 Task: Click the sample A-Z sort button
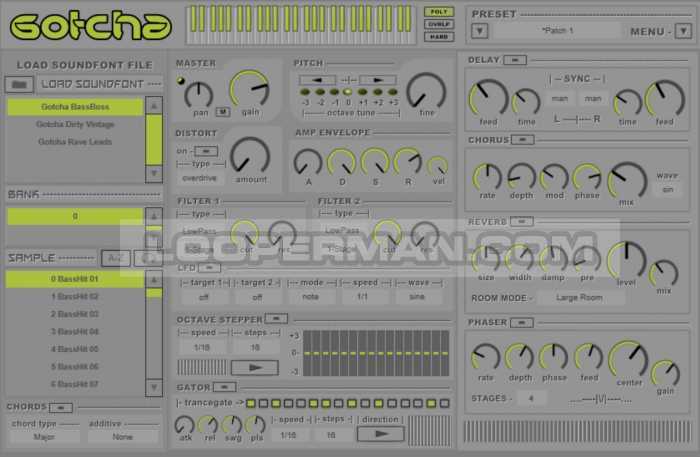click(x=116, y=258)
